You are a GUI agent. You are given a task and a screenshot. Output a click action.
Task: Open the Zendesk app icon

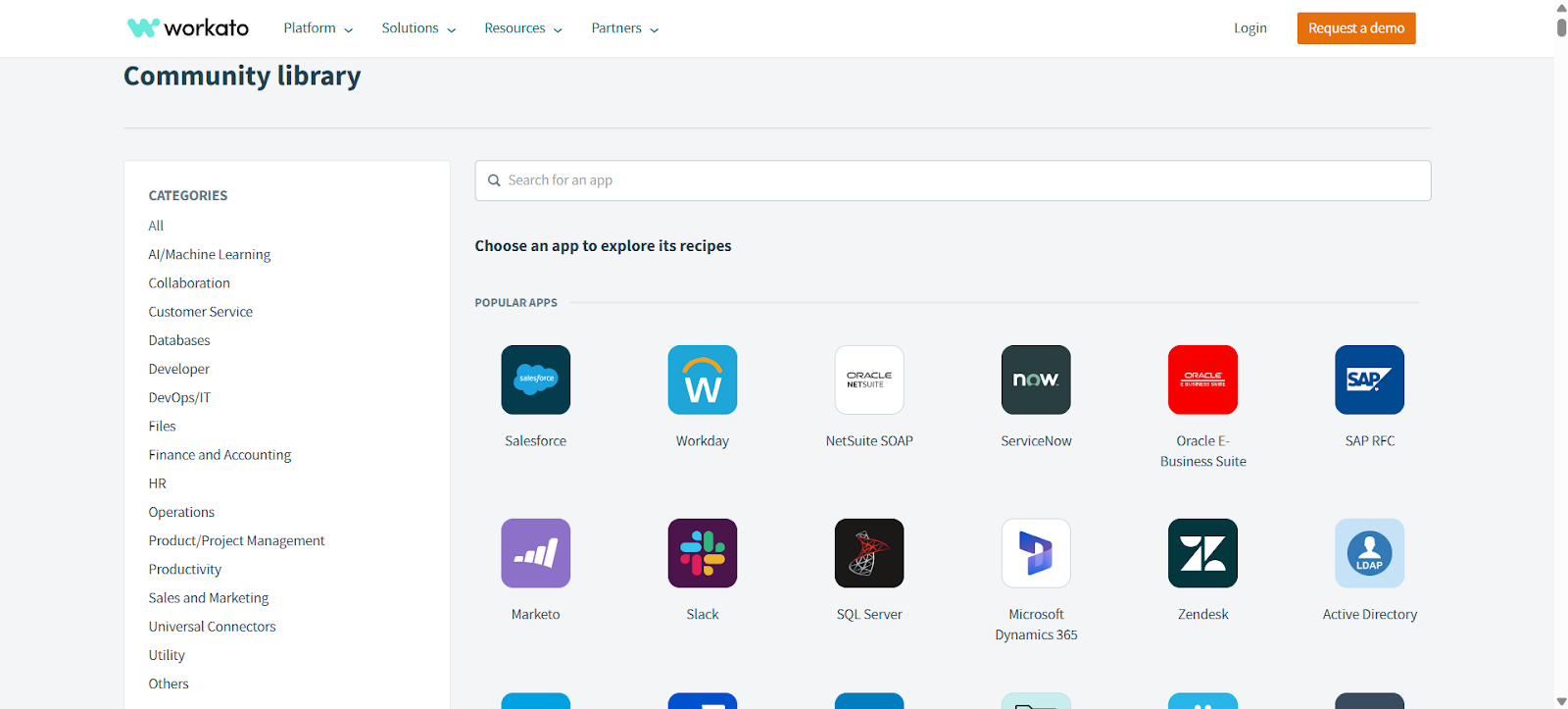click(1202, 553)
